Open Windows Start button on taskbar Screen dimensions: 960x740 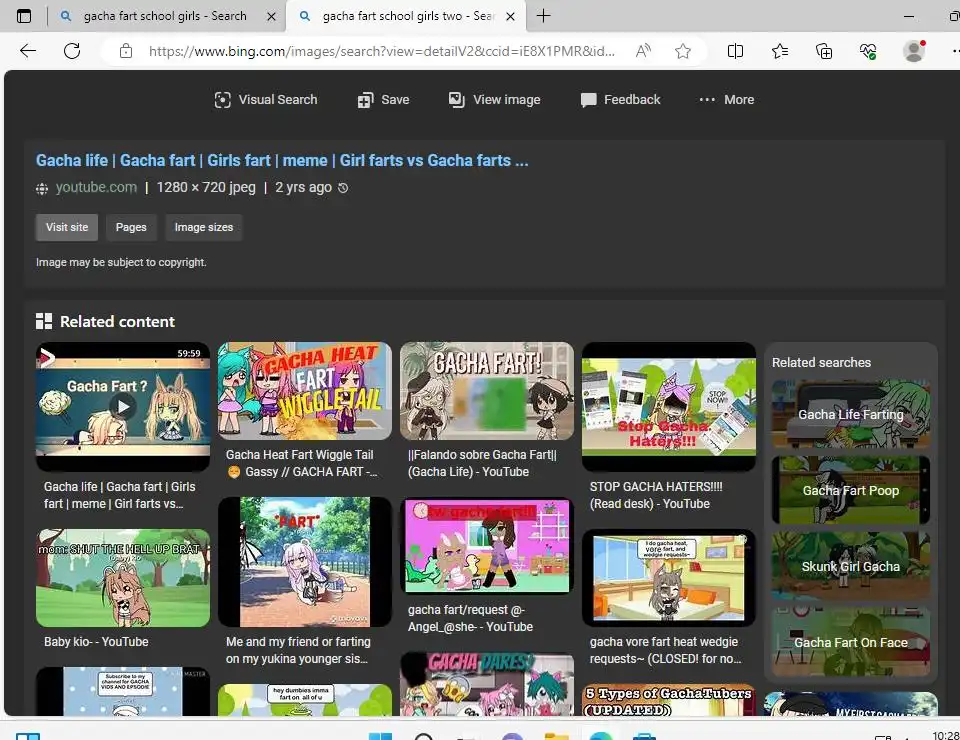(x=380, y=736)
